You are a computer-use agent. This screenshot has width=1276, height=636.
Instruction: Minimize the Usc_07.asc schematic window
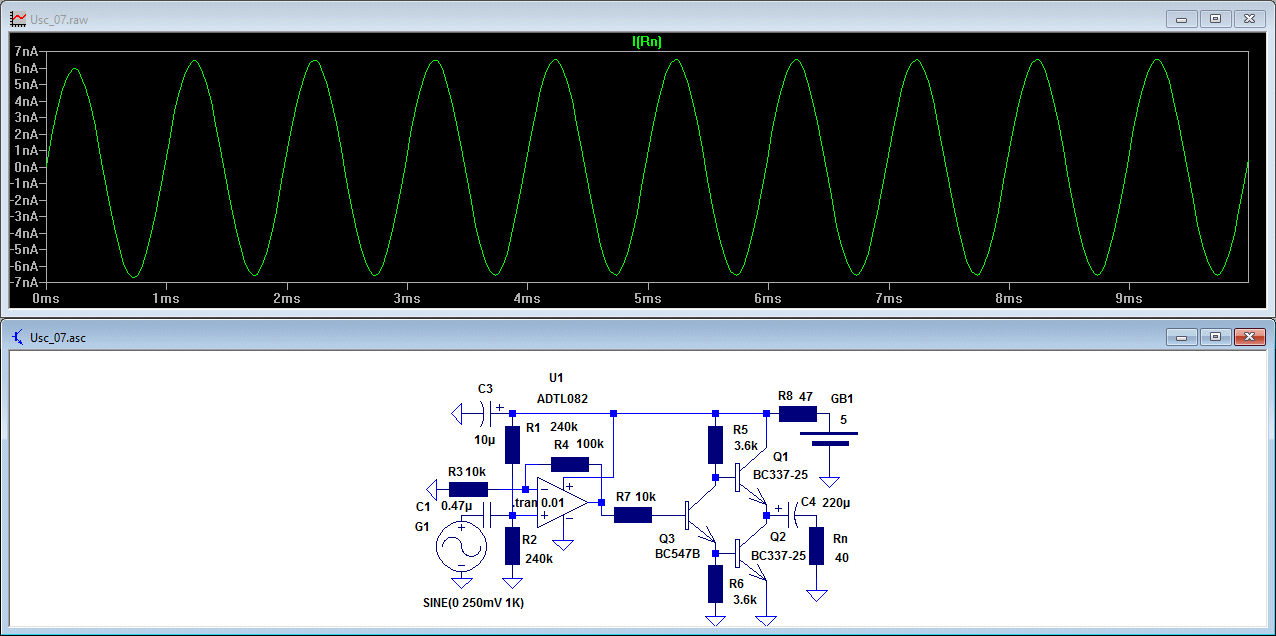pos(1182,337)
